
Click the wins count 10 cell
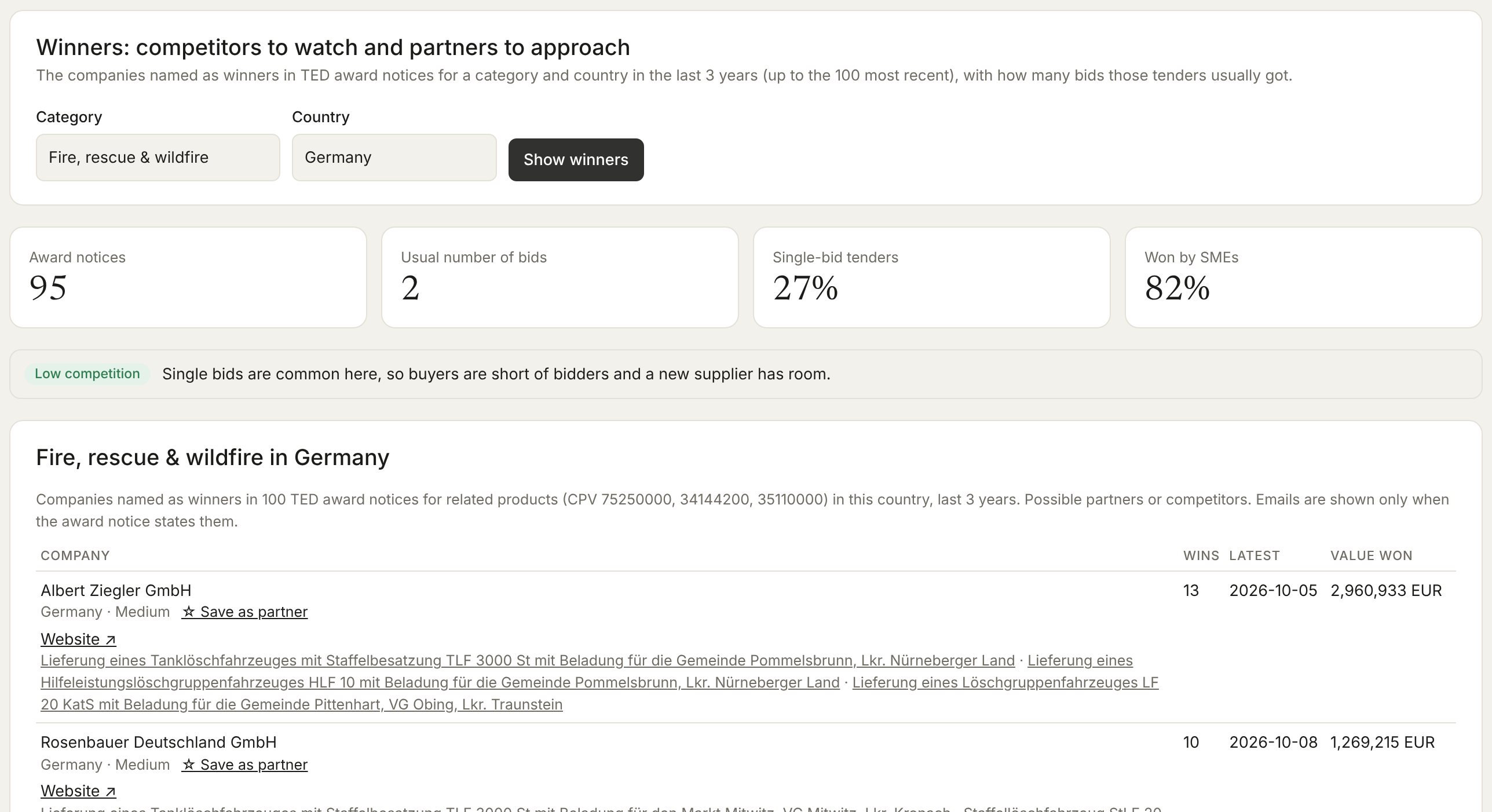(1191, 742)
